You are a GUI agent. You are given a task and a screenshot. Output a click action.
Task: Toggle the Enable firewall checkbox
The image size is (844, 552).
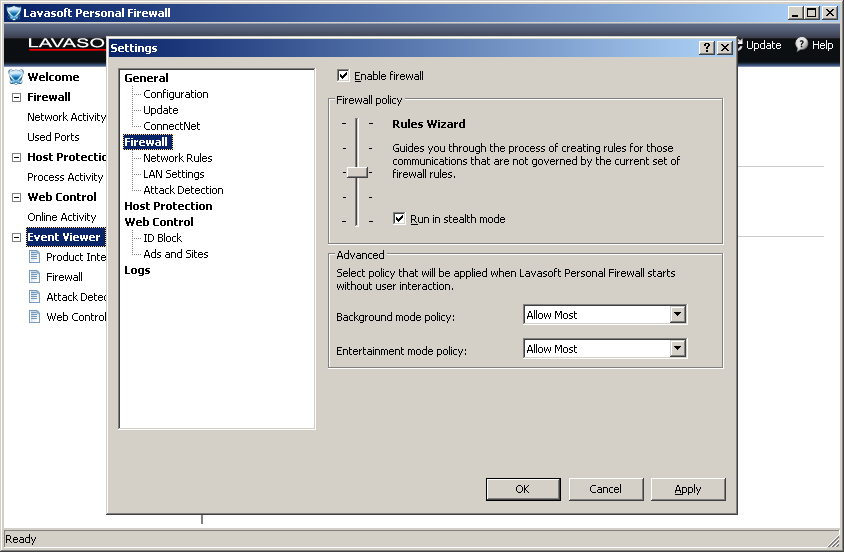(x=343, y=75)
